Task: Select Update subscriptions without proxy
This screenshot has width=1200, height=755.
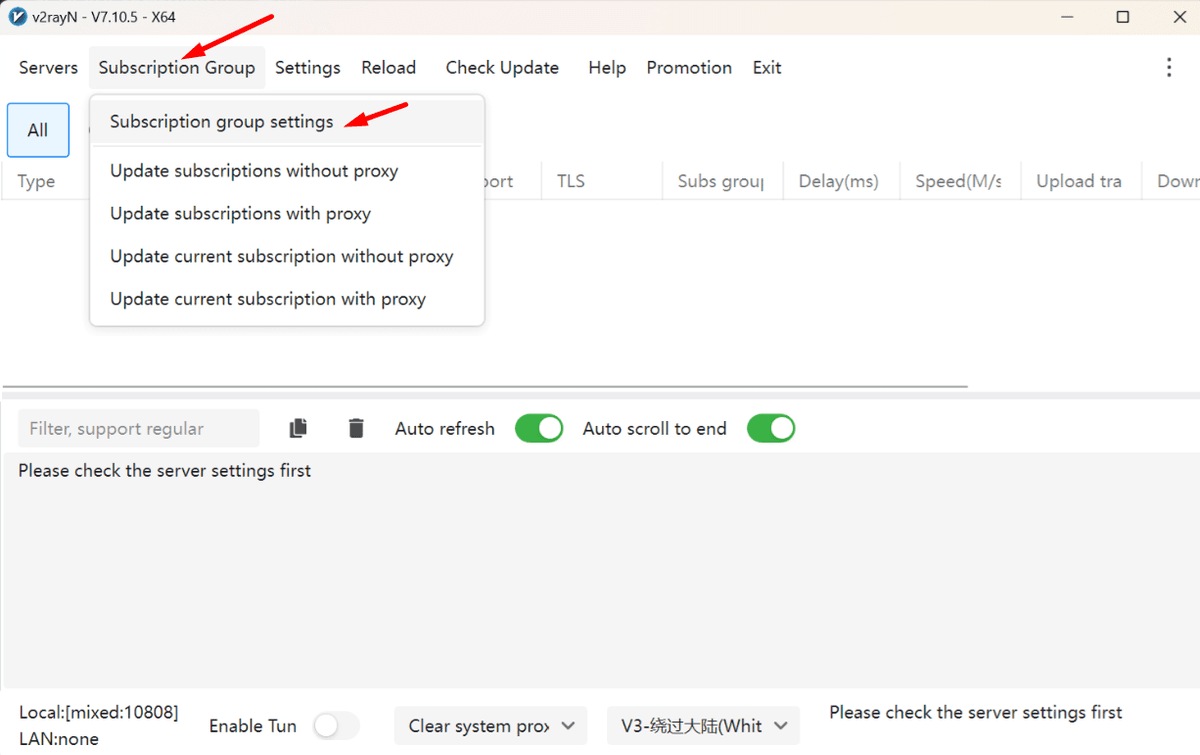Action: (x=287, y=171)
